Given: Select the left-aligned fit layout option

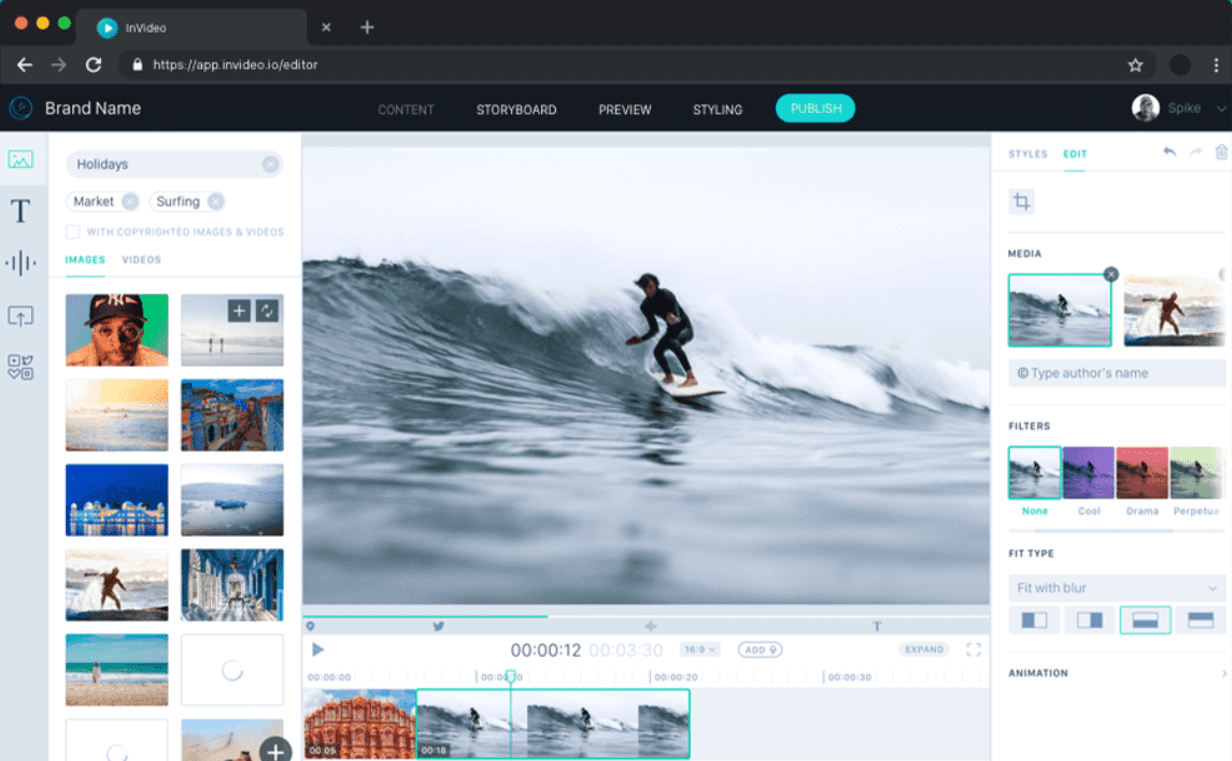Looking at the screenshot, I should tap(1034, 620).
